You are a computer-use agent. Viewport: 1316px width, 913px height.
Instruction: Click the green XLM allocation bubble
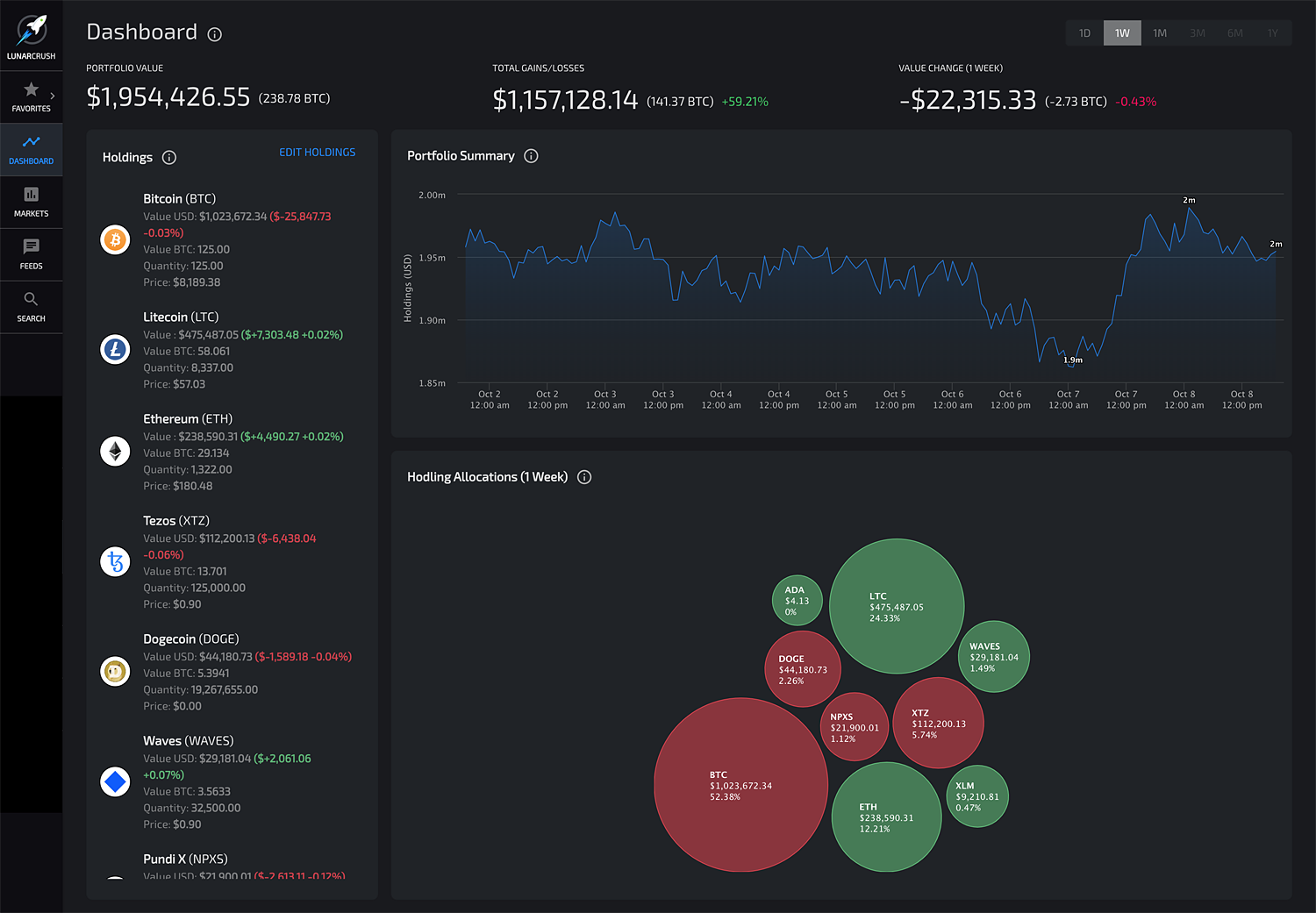(976, 796)
